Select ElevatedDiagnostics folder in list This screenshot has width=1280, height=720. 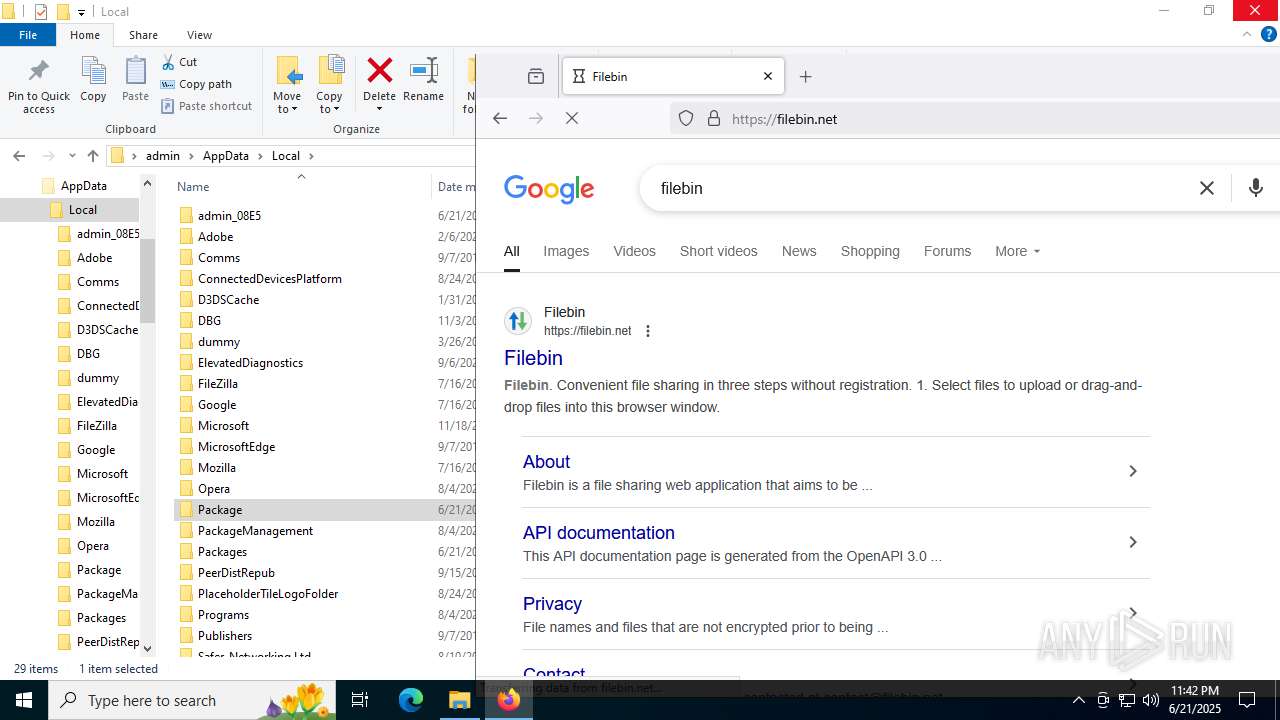[250, 363]
